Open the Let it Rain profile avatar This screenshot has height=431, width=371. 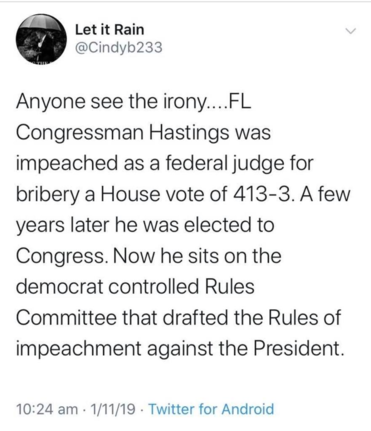point(40,38)
